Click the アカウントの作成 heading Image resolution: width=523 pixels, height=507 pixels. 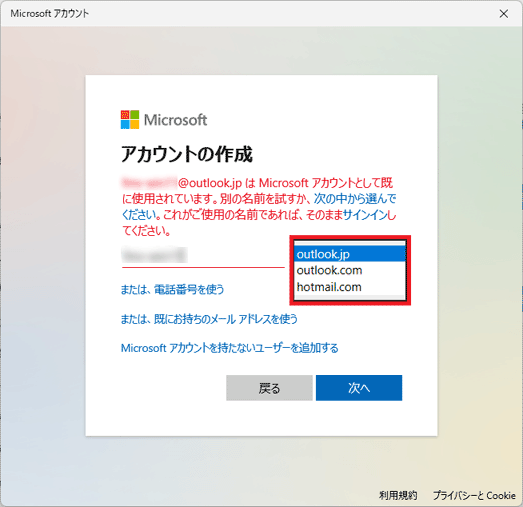pos(187,154)
